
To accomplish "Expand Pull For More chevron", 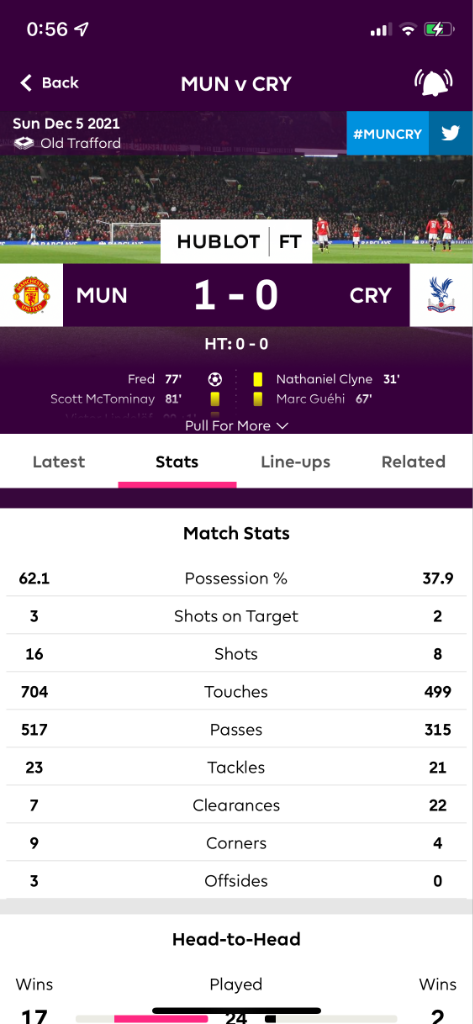I will 282,426.
